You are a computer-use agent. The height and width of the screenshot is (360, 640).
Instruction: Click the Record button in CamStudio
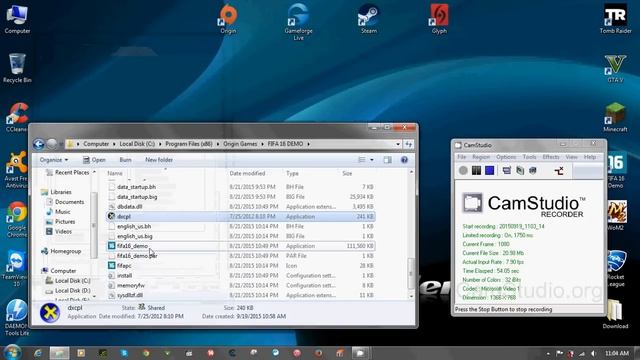(463, 171)
